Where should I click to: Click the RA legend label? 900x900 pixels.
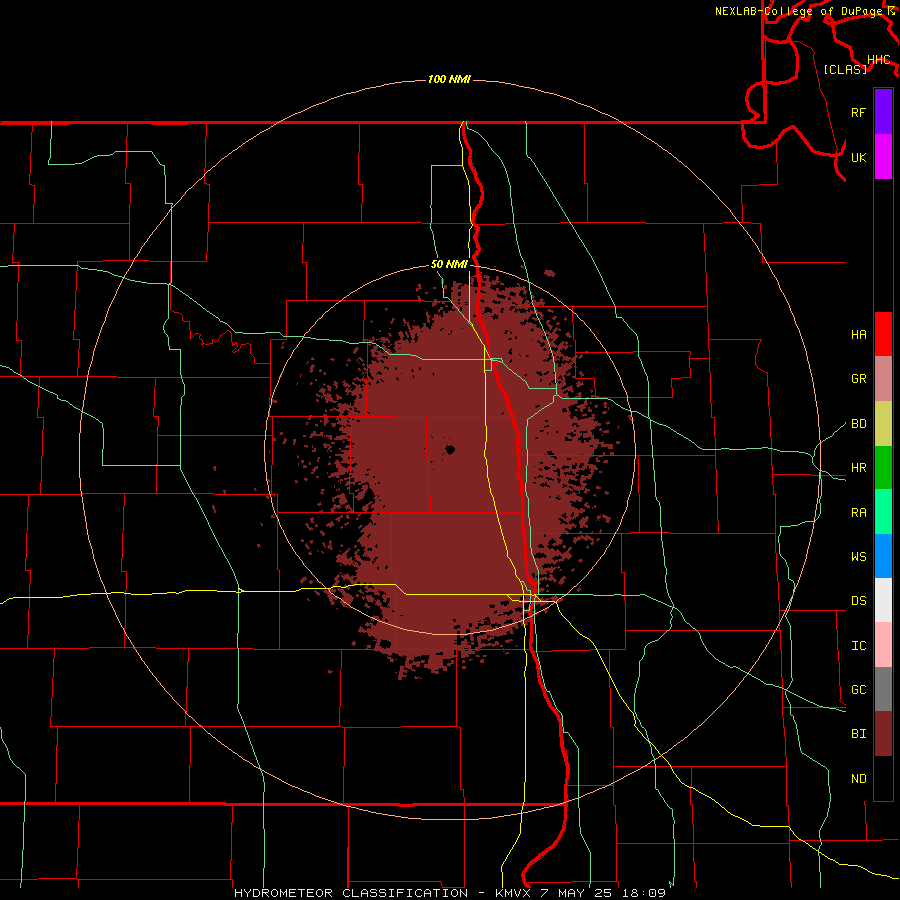pos(859,513)
